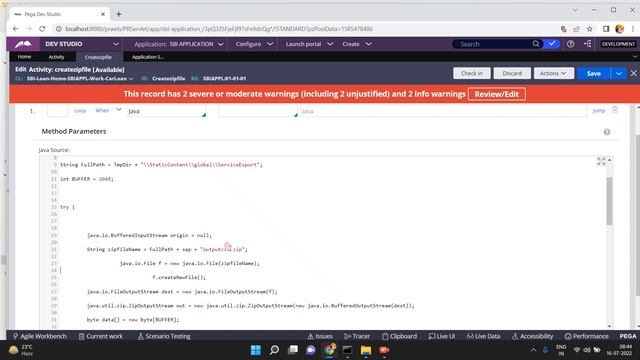Click the Check in button
Image resolution: width=640 pixels, height=360 pixels.
(x=471, y=73)
